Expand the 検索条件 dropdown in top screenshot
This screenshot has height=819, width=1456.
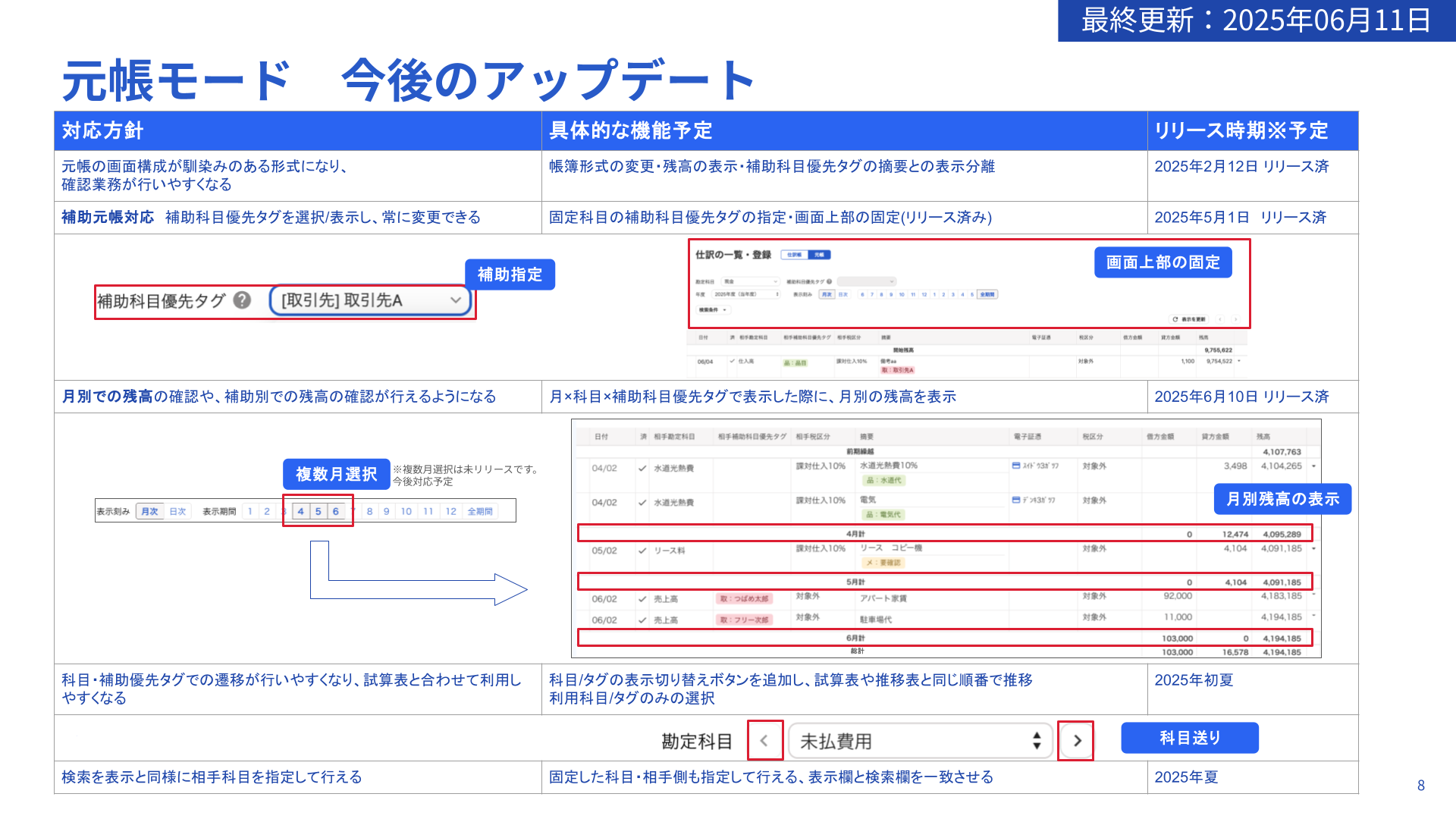coord(713,309)
